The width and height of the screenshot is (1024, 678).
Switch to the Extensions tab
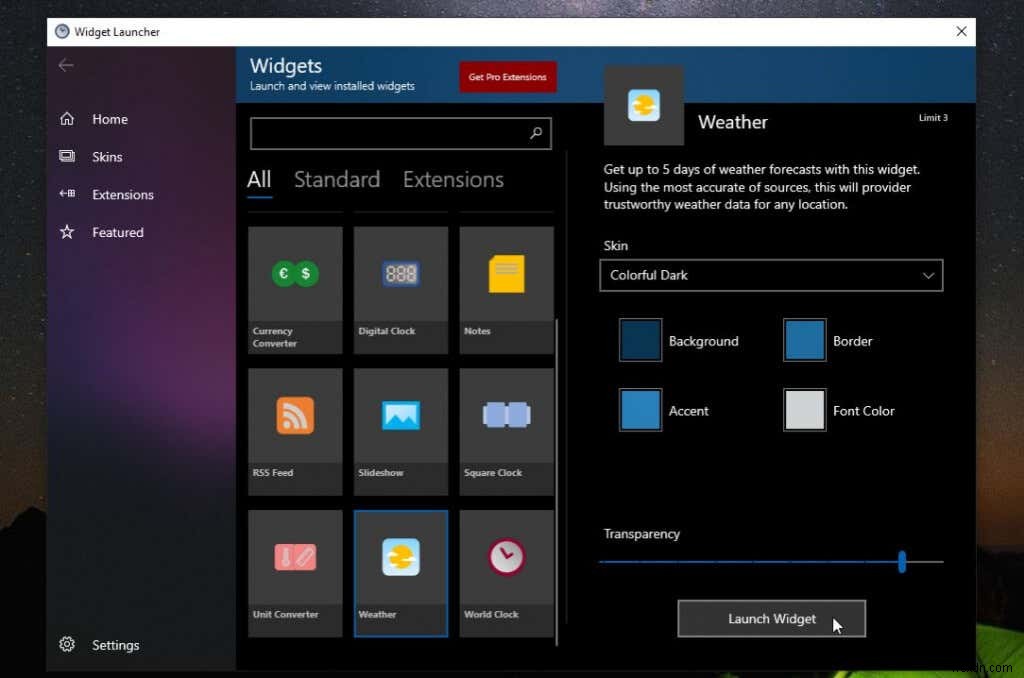coord(452,180)
